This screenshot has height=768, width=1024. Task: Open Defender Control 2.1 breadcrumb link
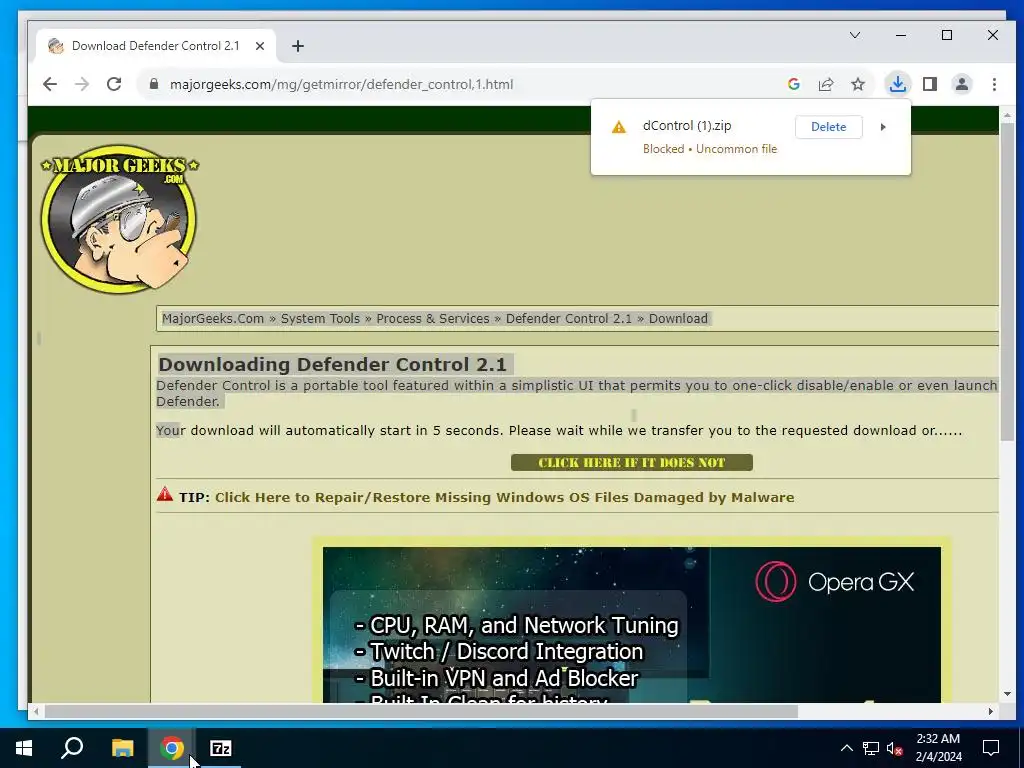(569, 319)
